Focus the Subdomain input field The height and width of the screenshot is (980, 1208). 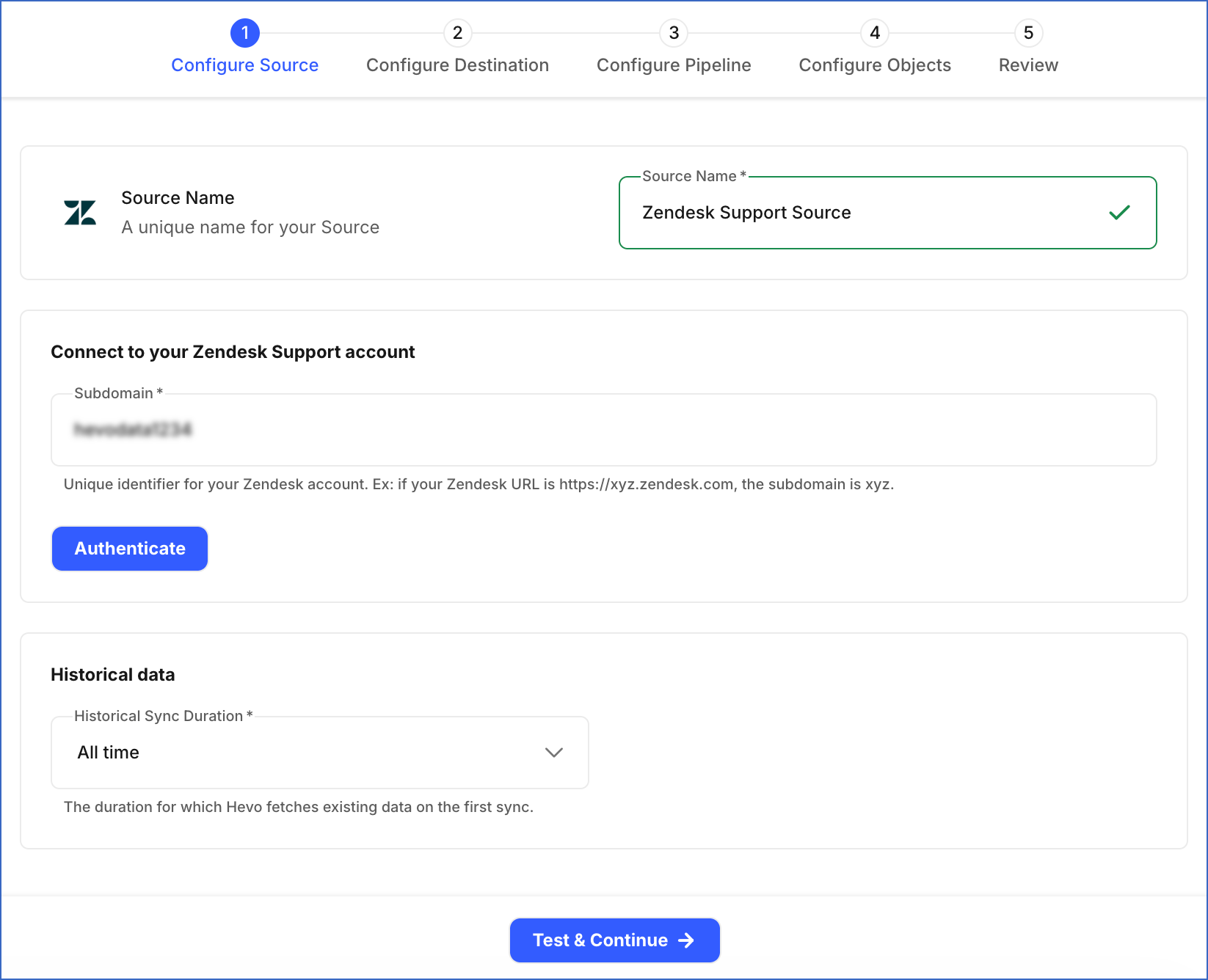click(x=604, y=430)
